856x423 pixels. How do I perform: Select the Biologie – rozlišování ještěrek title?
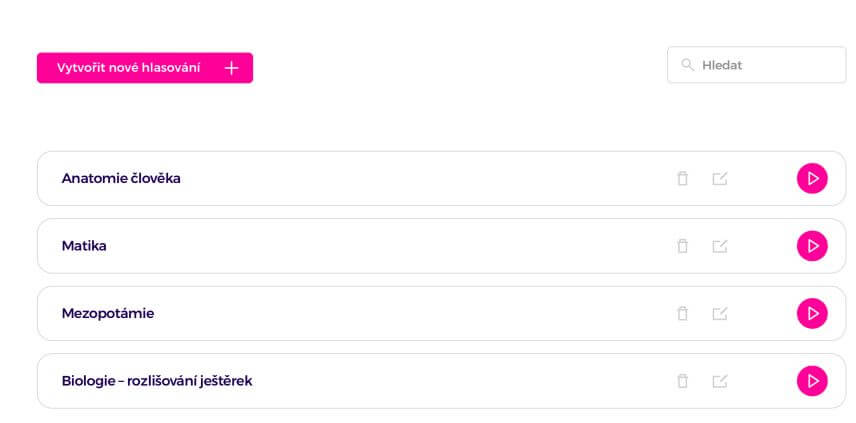[157, 381]
